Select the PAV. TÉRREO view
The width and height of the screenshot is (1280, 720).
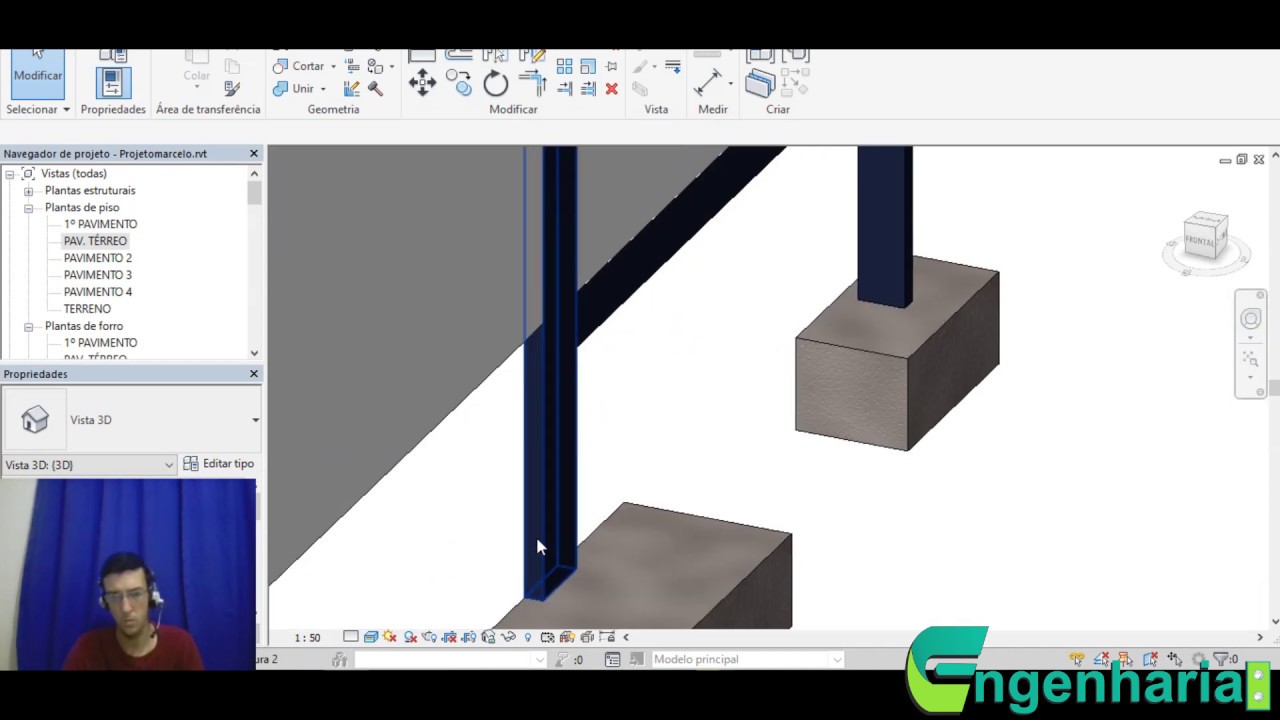[x=95, y=241]
